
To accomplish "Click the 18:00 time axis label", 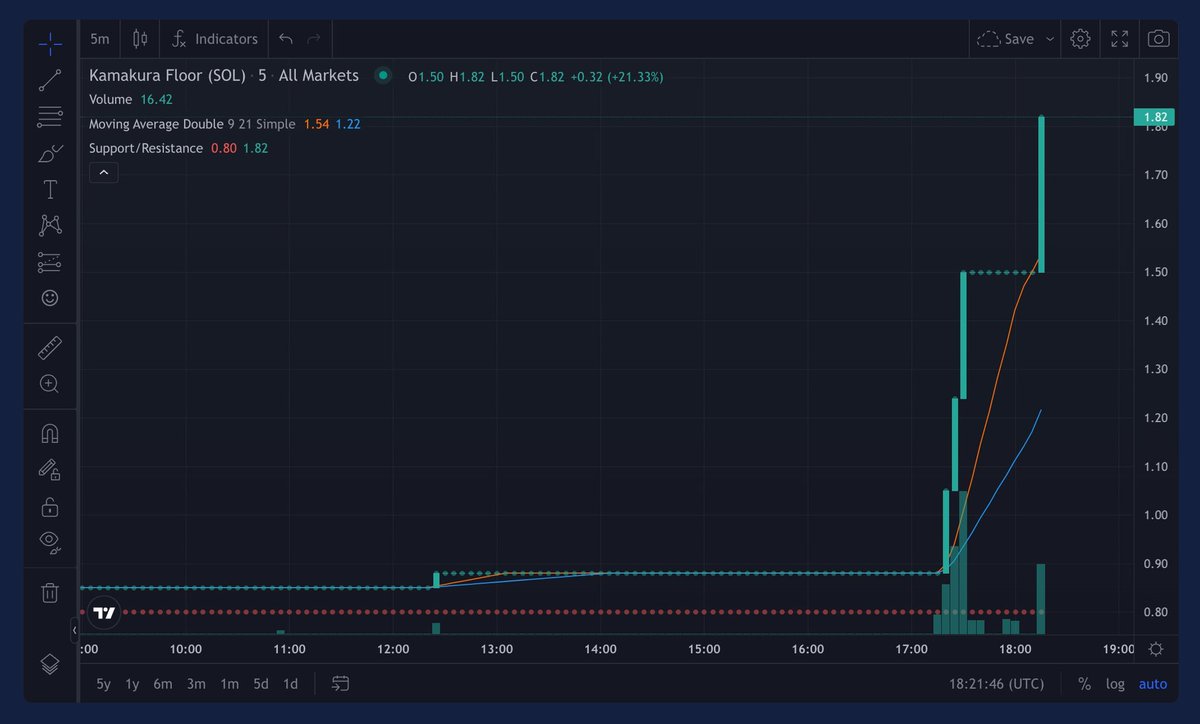I will click(x=1015, y=649).
